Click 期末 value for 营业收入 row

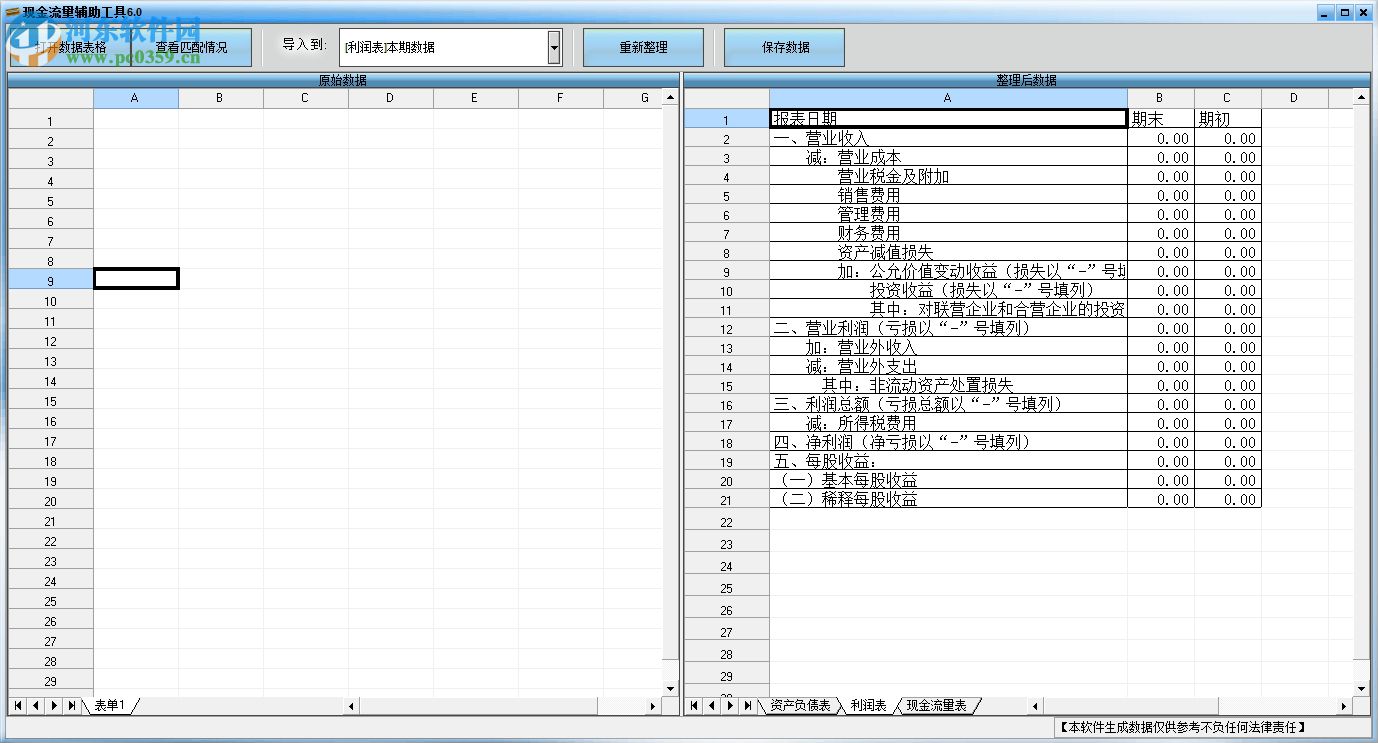[x=1161, y=138]
